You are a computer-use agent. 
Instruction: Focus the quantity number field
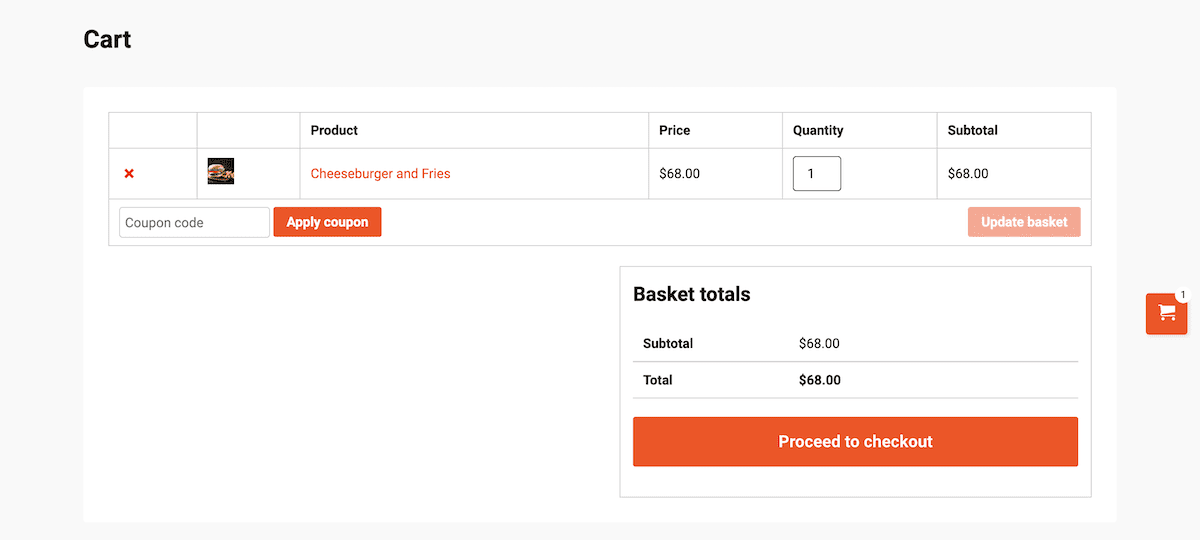[816, 174]
